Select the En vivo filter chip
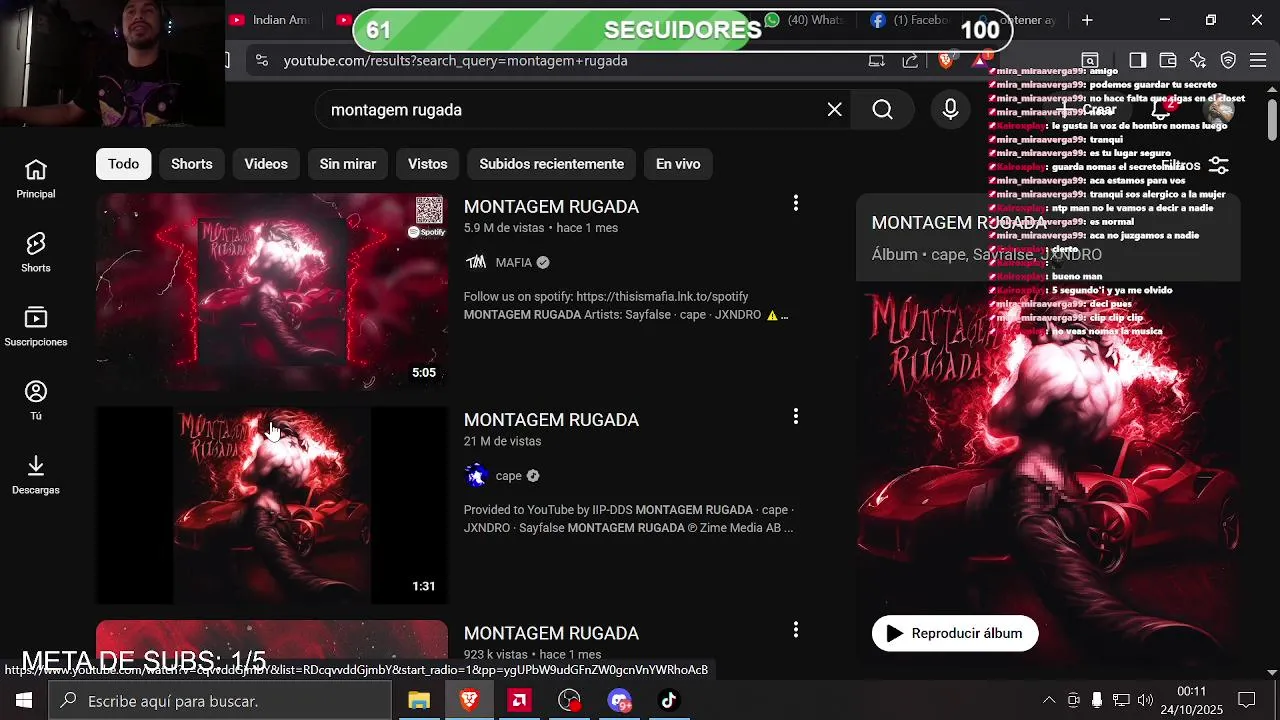Viewport: 1280px width, 720px height. (x=678, y=164)
